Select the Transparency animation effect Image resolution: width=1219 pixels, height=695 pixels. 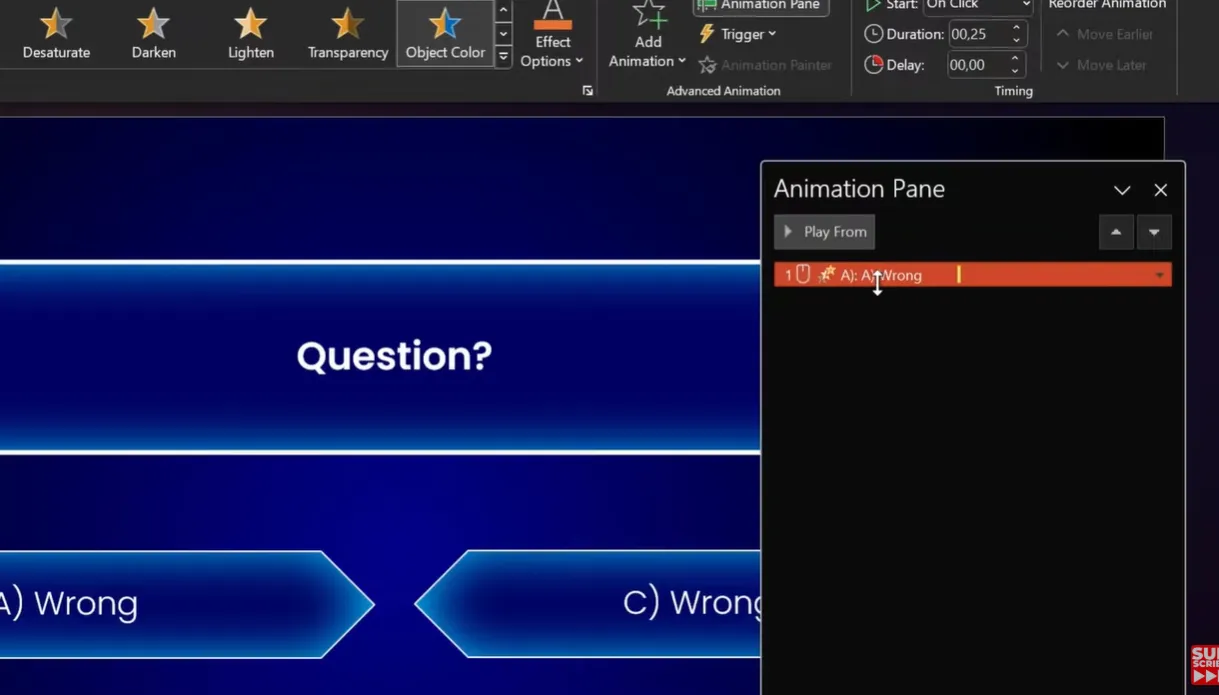(x=347, y=33)
